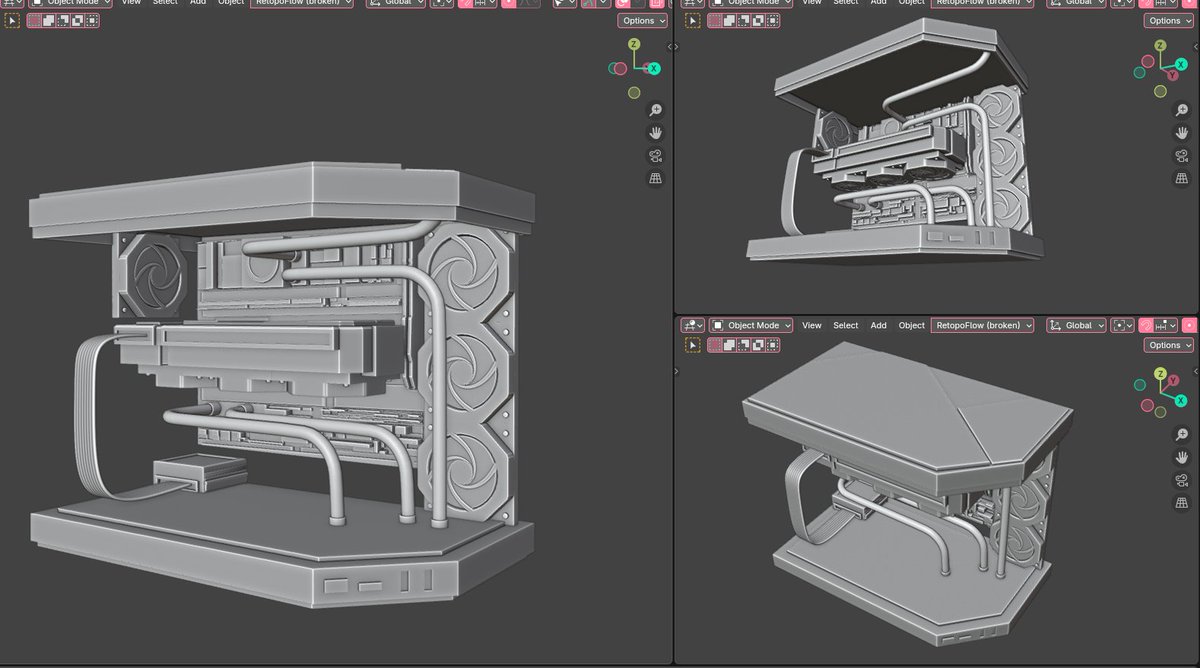The height and width of the screenshot is (668, 1200).
Task: Open Options dropdown in bottom-right viewport
Action: [1169, 345]
